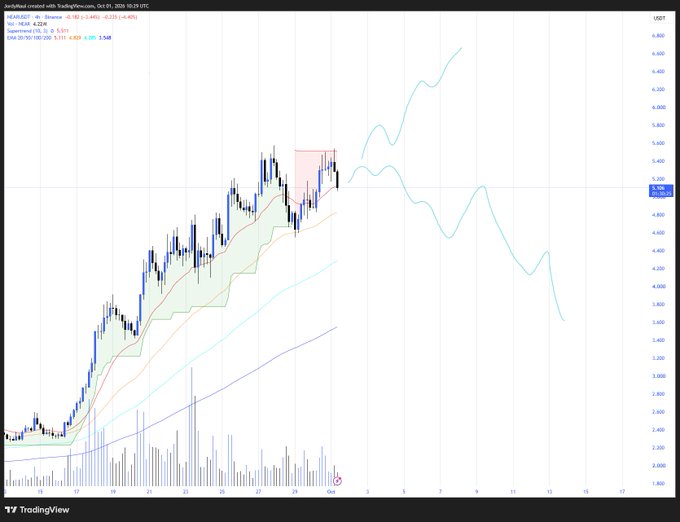680x522 pixels.
Task: Click the 1.800 price scale label
Action: [x=658, y=483]
